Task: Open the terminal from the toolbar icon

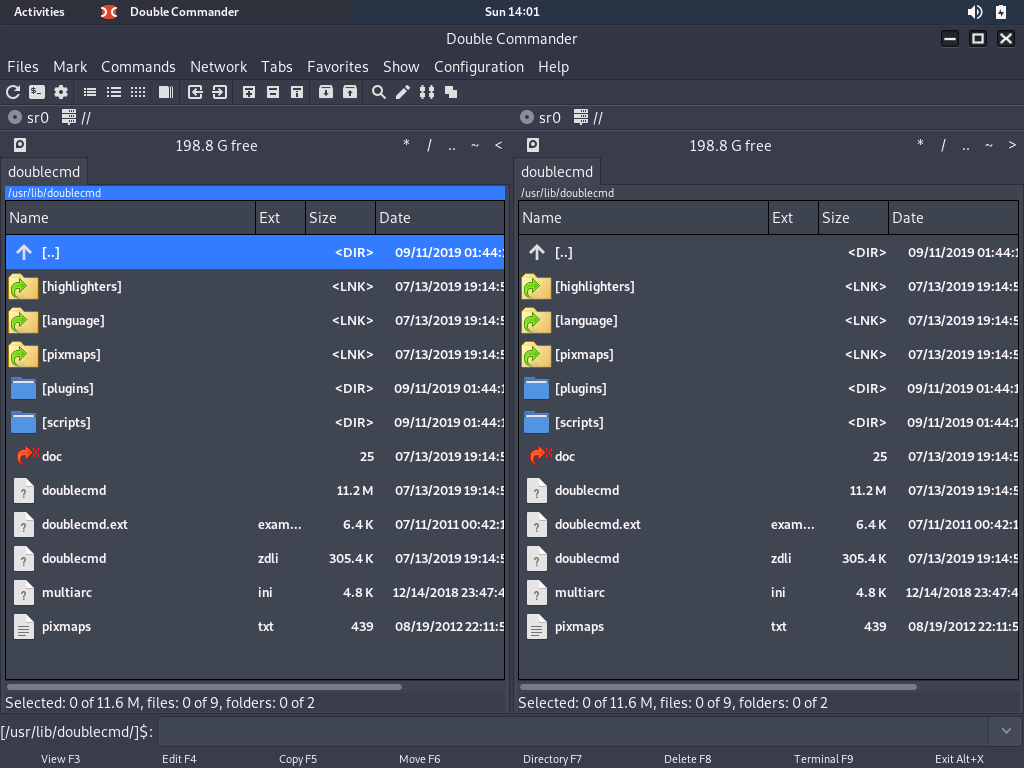Action: coord(37,92)
